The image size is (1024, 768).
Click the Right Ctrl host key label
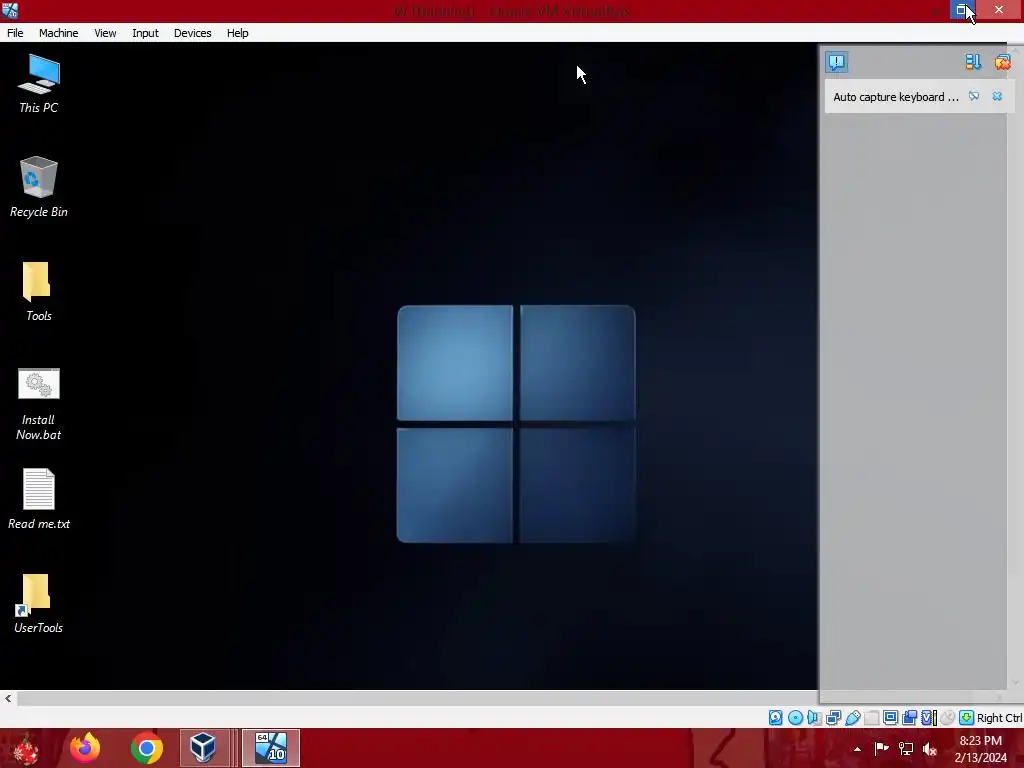click(x=999, y=718)
